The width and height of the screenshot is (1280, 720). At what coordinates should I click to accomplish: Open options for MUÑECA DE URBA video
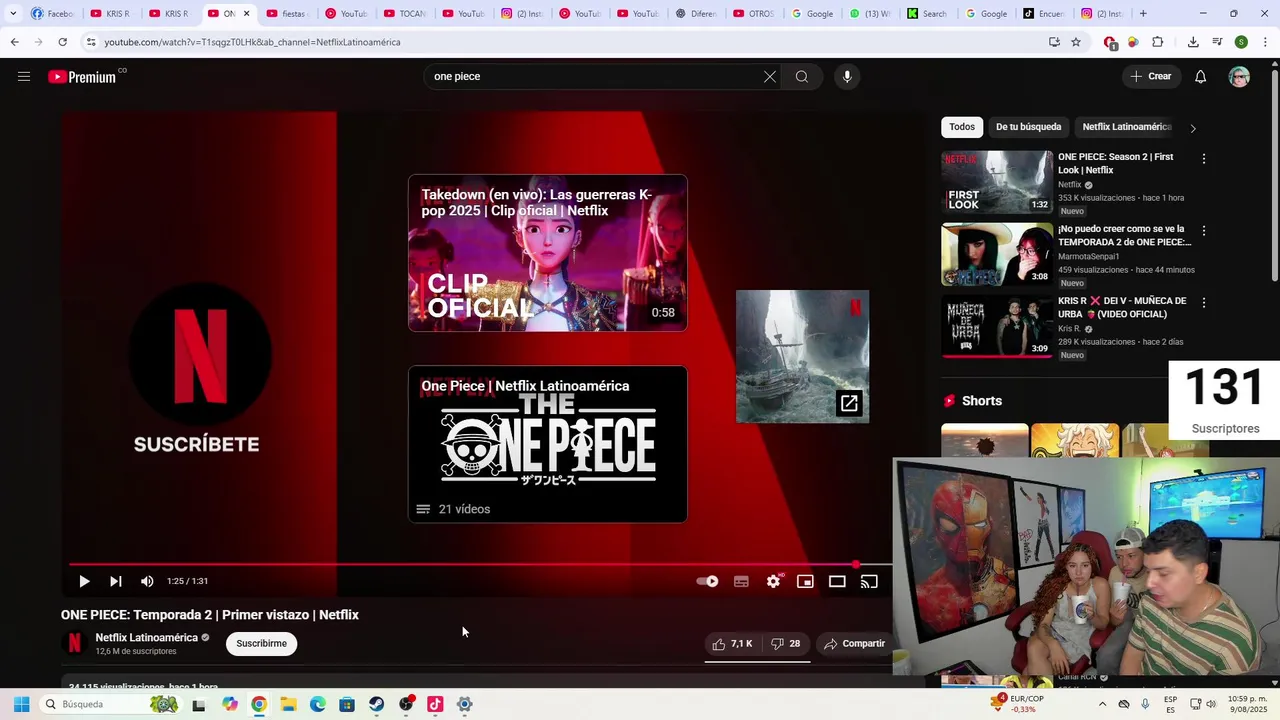coord(1204,303)
